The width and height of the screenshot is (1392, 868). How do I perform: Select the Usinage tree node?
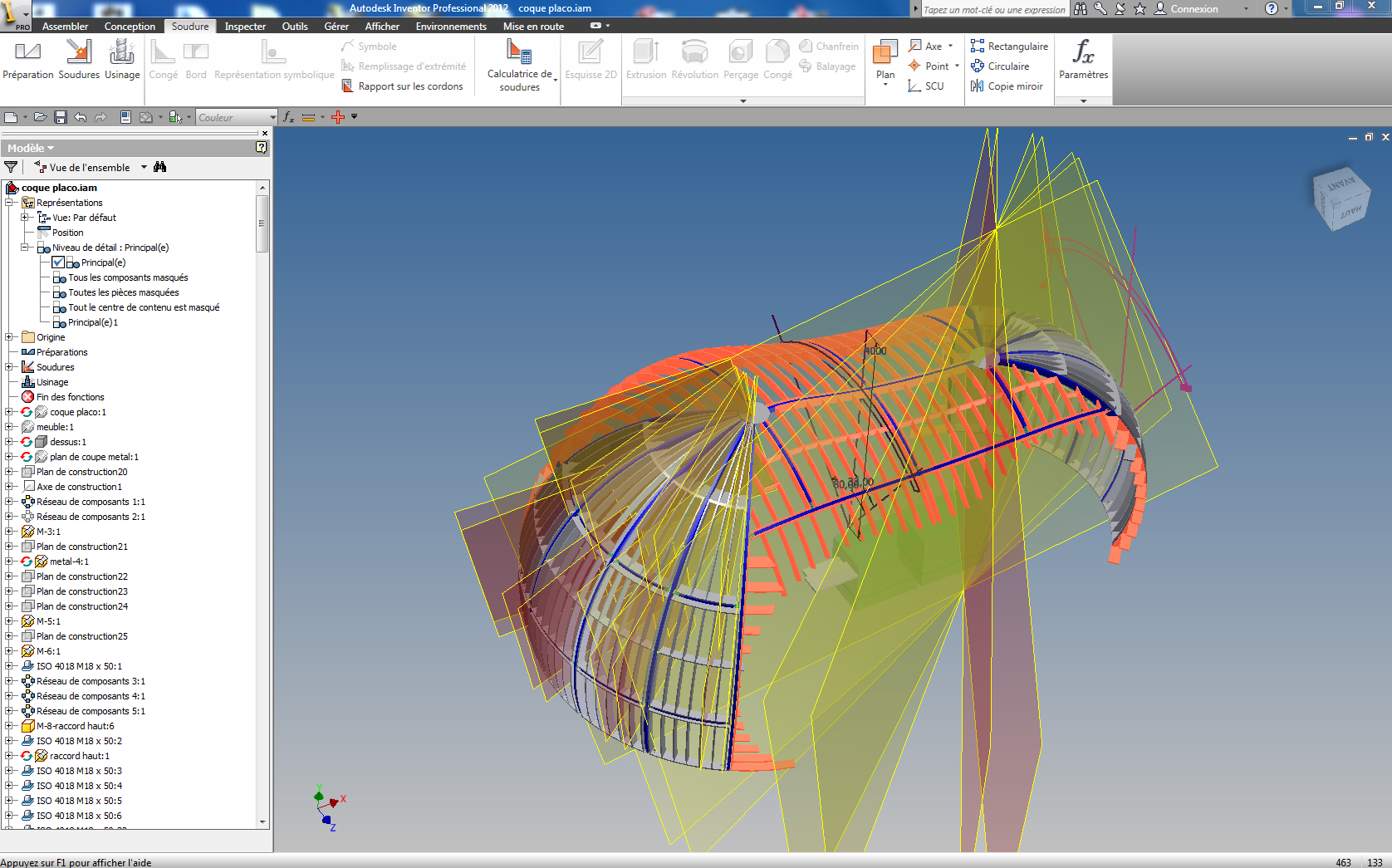coord(52,382)
